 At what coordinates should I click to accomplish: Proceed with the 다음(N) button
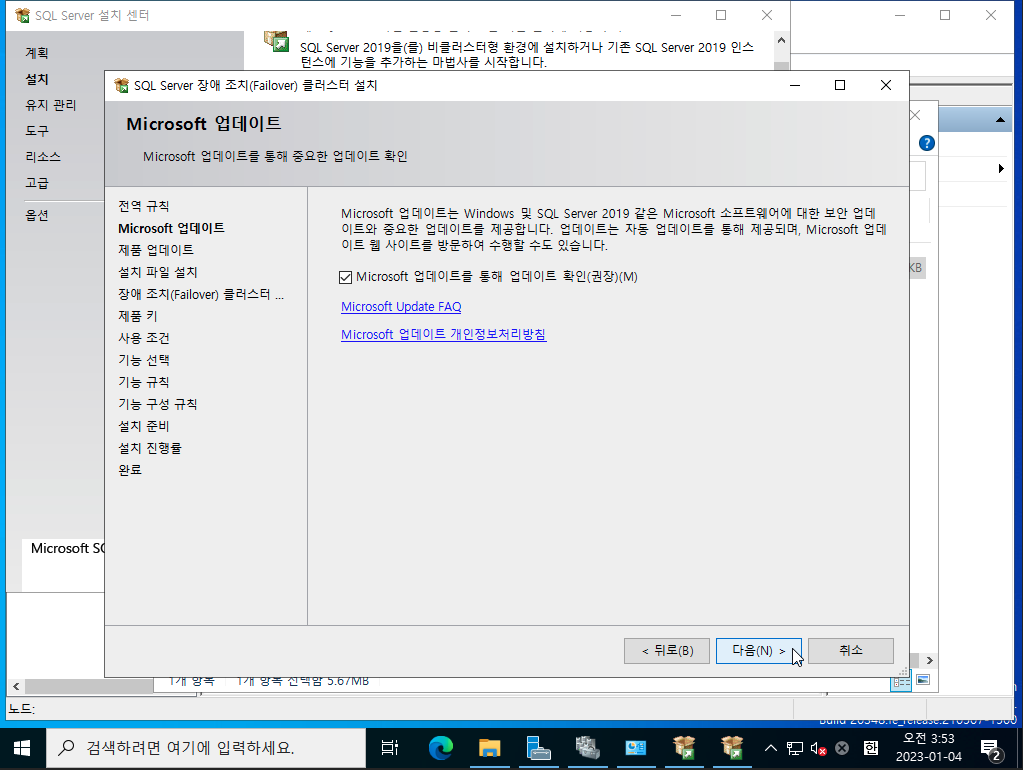[x=759, y=651]
